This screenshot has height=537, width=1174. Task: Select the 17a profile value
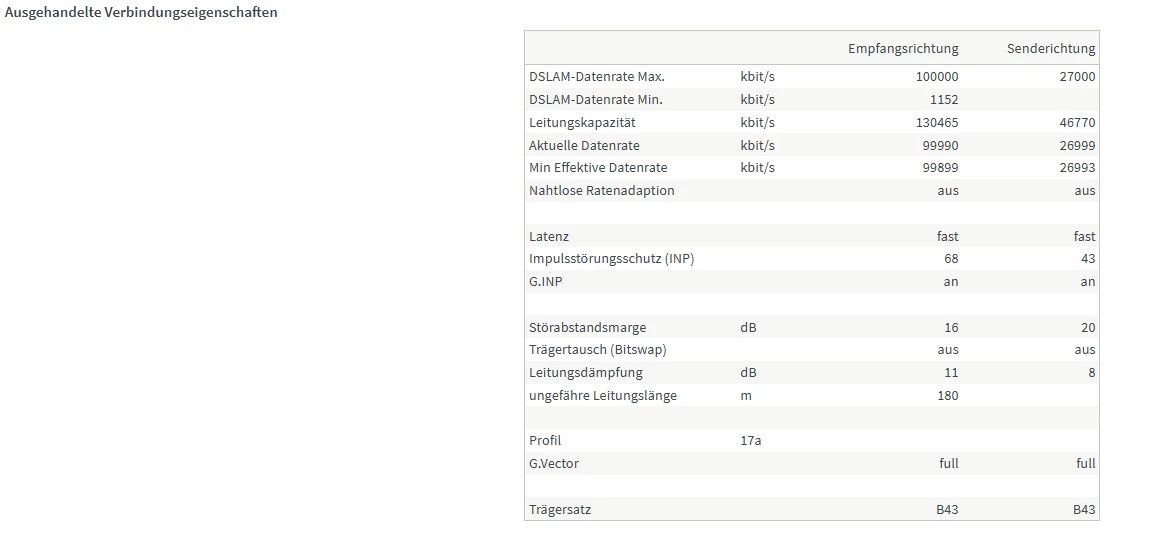pos(751,440)
